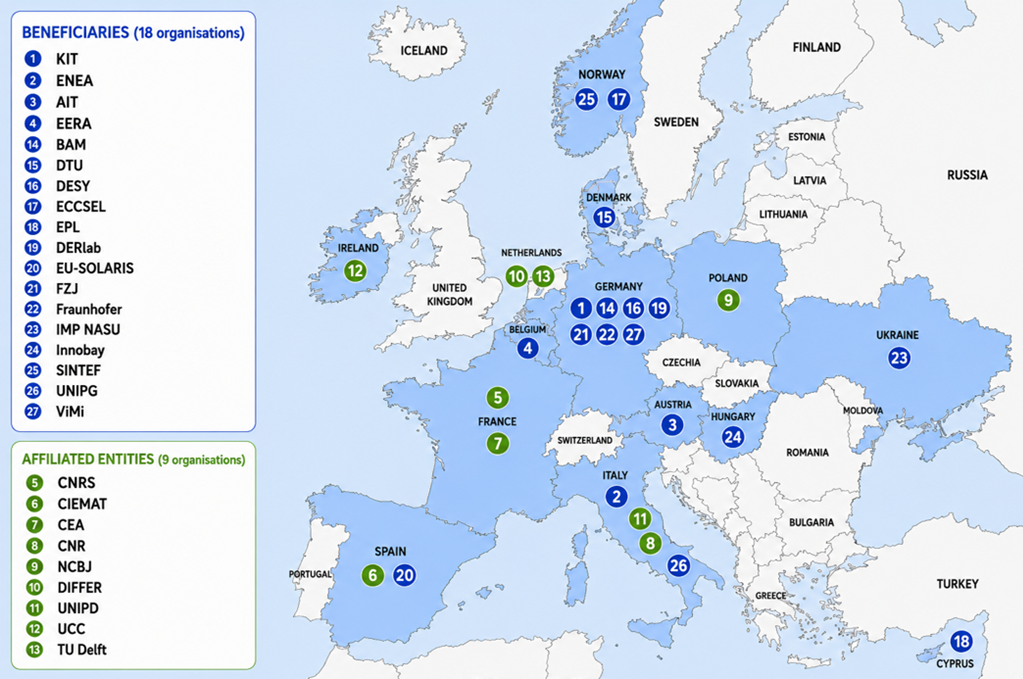Viewport: 1023px width, 679px height.
Task: Click the MOLDOVA country label
Action: [x=863, y=410]
